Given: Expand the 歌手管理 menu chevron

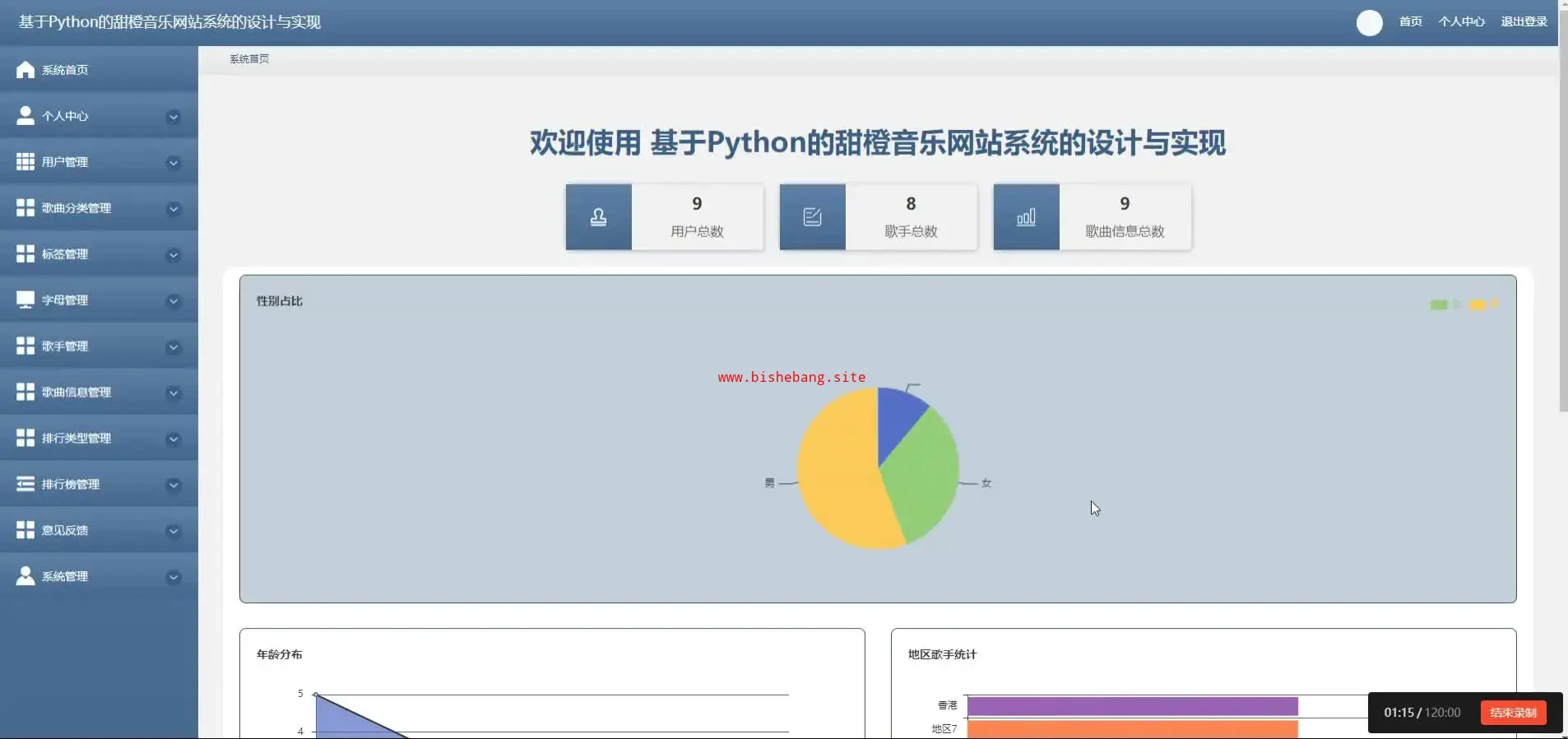Looking at the screenshot, I should [x=174, y=347].
